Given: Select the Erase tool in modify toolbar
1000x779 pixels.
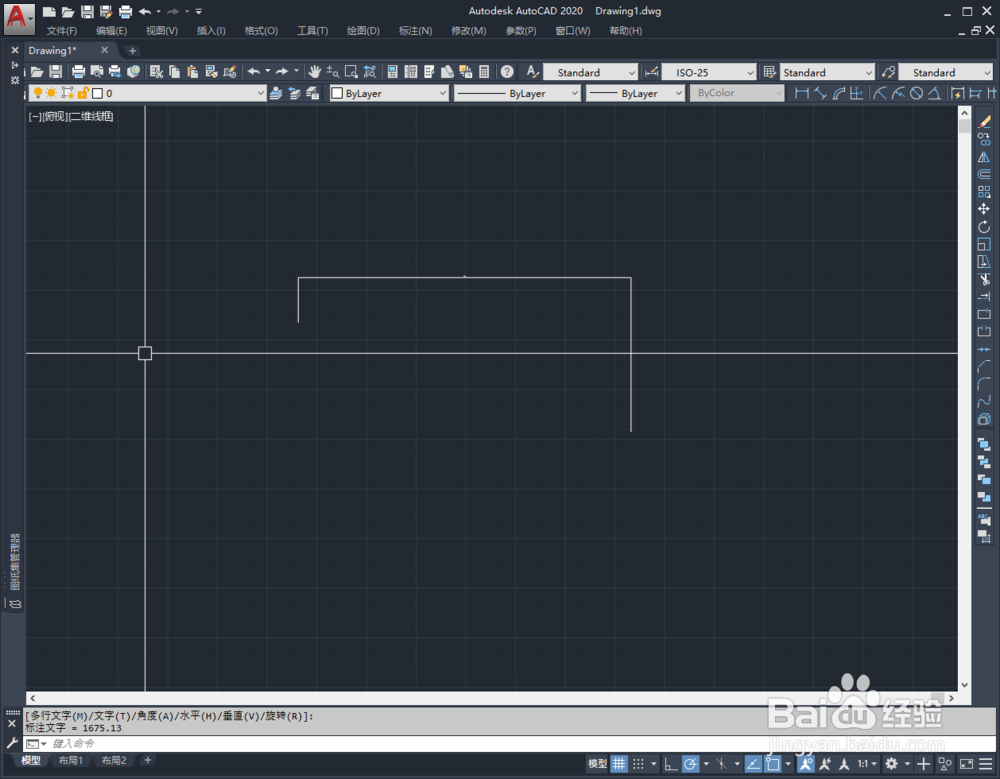Looking at the screenshot, I should (984, 121).
